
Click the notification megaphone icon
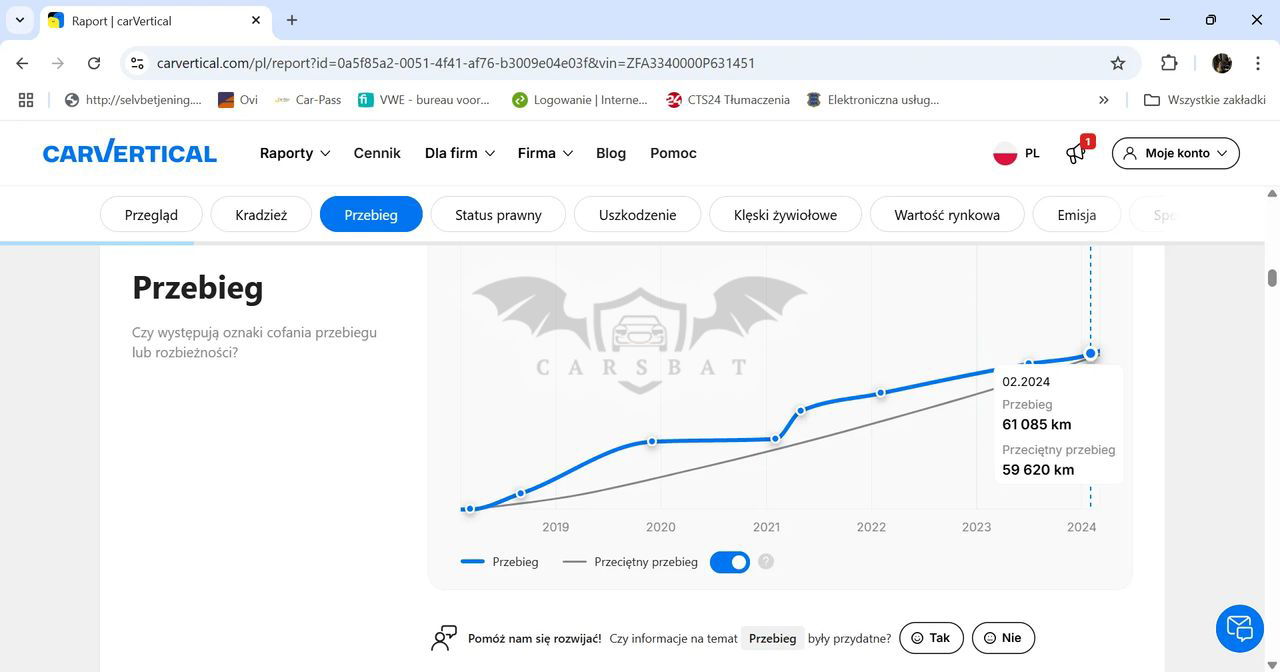point(1076,154)
